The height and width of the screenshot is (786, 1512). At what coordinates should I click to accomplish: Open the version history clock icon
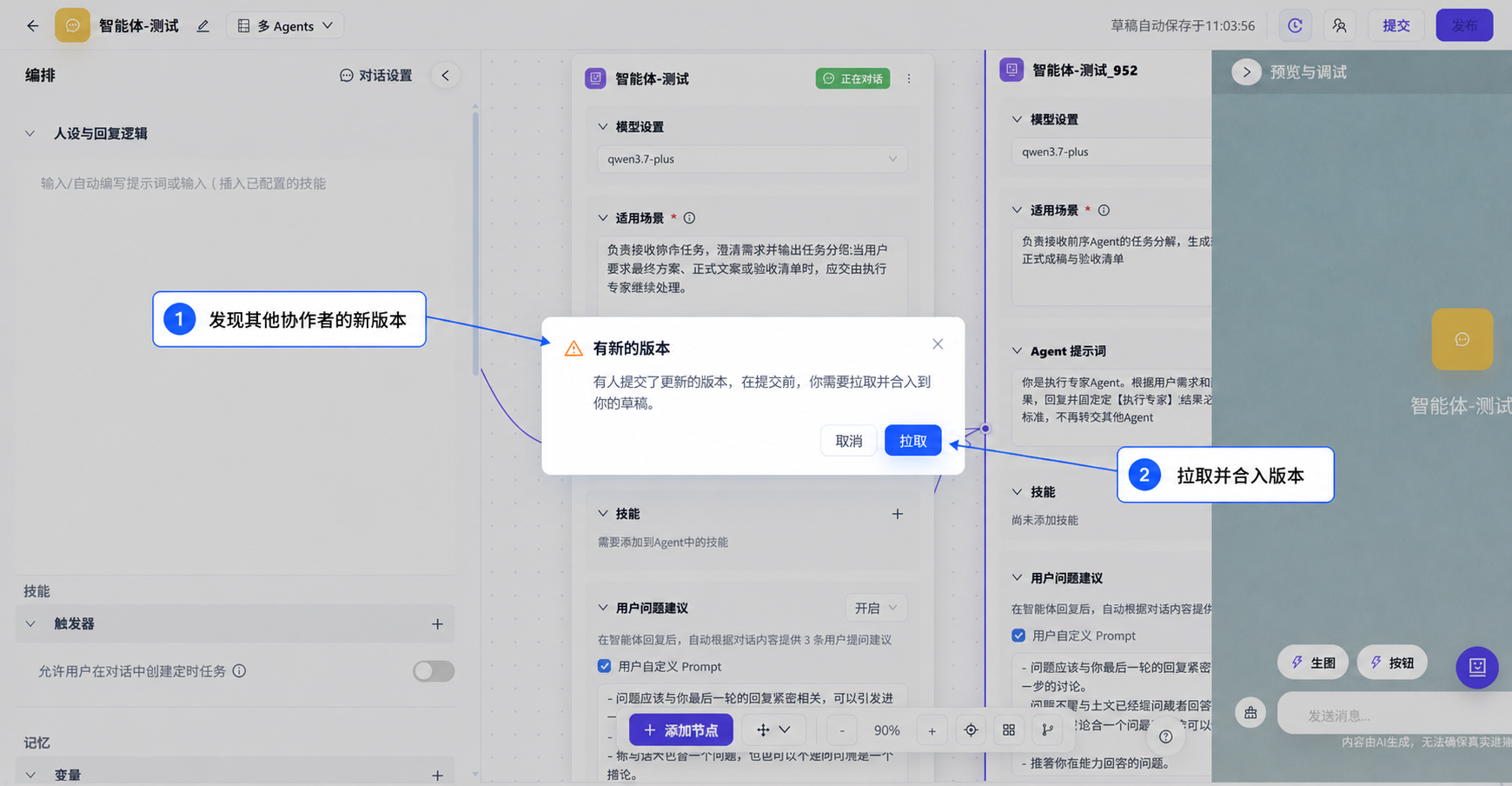tap(1295, 25)
